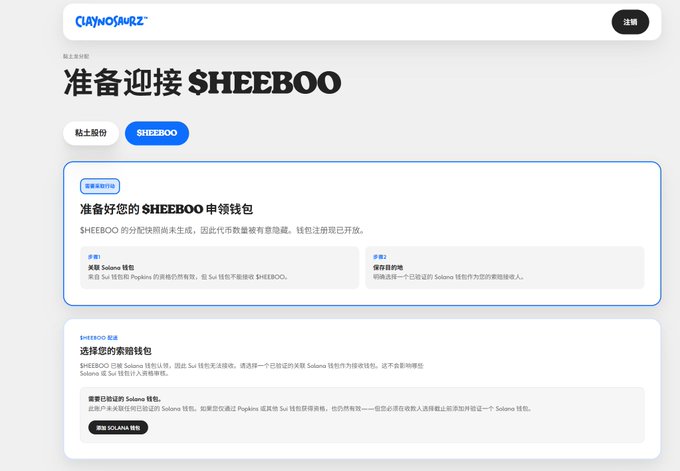Click the heading 准备好您的 $HEEBOO 申领钱包
This screenshot has height=471, width=680.
click(x=166, y=209)
